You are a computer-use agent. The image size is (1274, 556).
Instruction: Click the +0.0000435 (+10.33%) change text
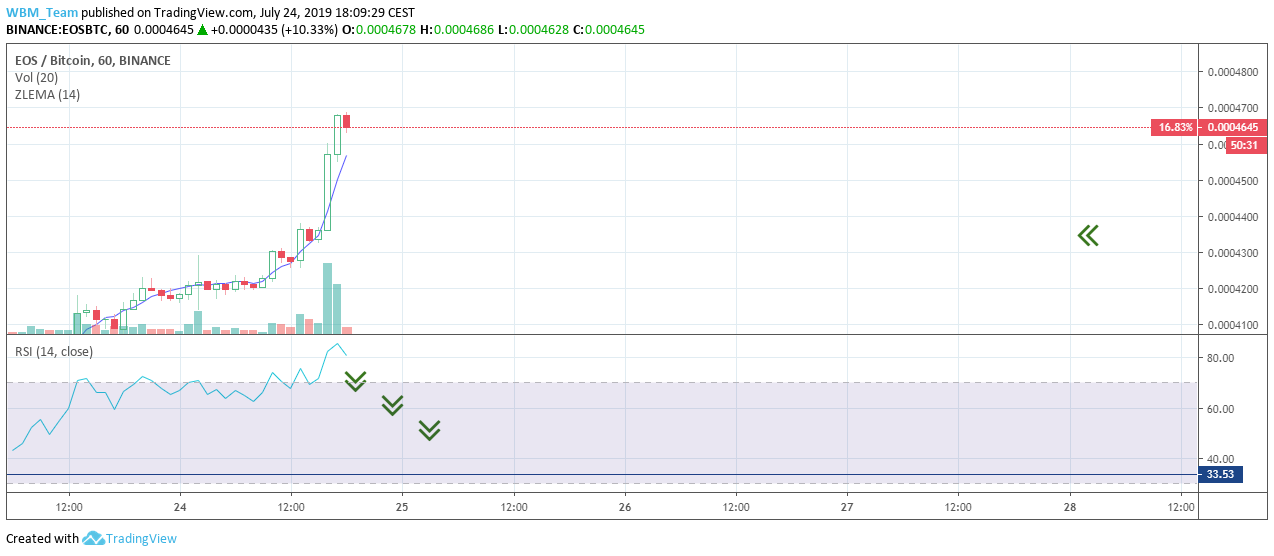click(275, 30)
